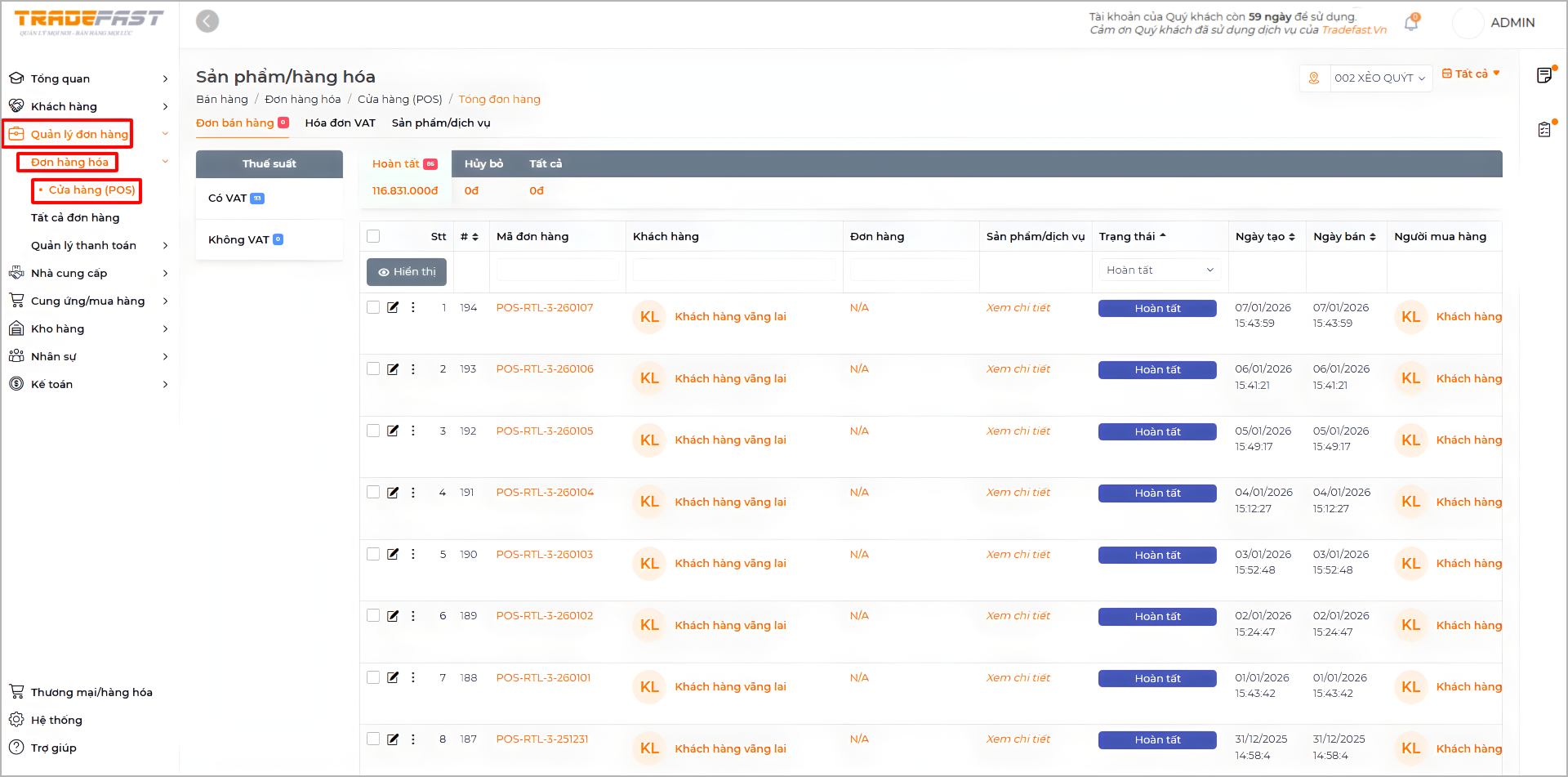Click edit icon for order POS-RTL-3-260104
This screenshot has width=1568, height=777.
tap(393, 493)
